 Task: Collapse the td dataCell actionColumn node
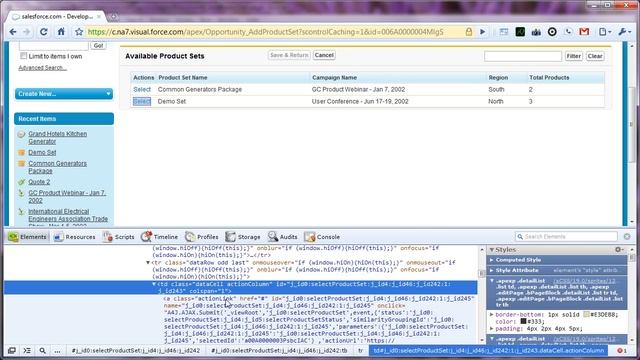coord(154,284)
